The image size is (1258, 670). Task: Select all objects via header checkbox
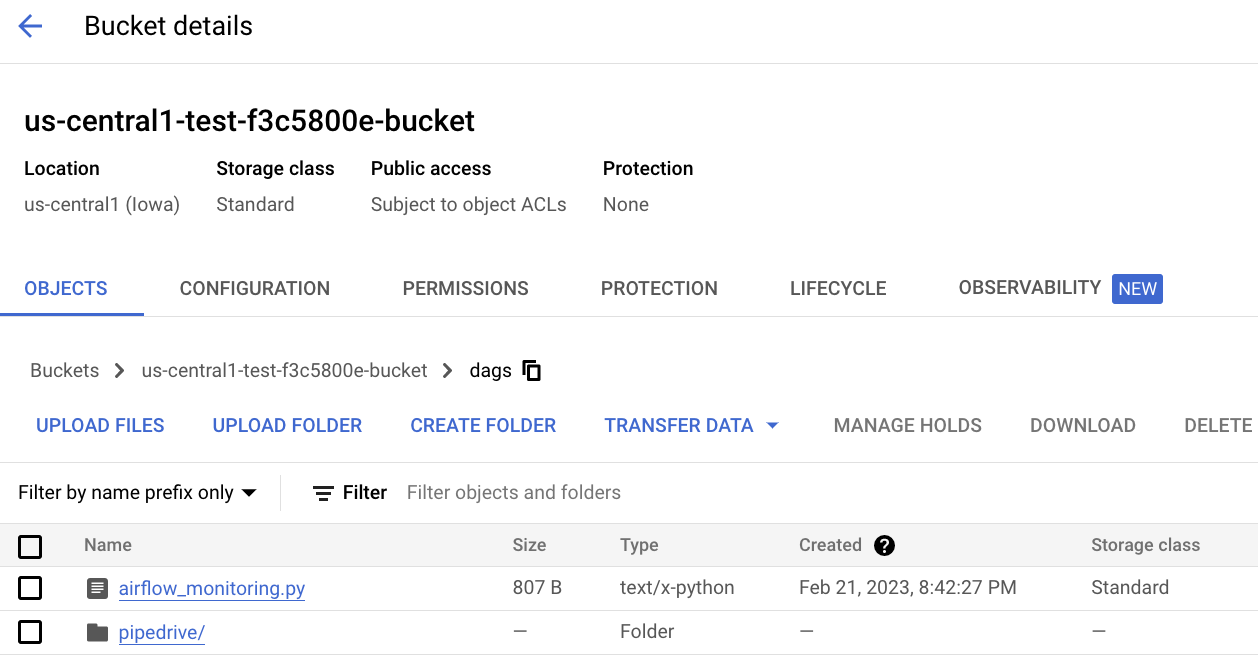click(x=30, y=546)
